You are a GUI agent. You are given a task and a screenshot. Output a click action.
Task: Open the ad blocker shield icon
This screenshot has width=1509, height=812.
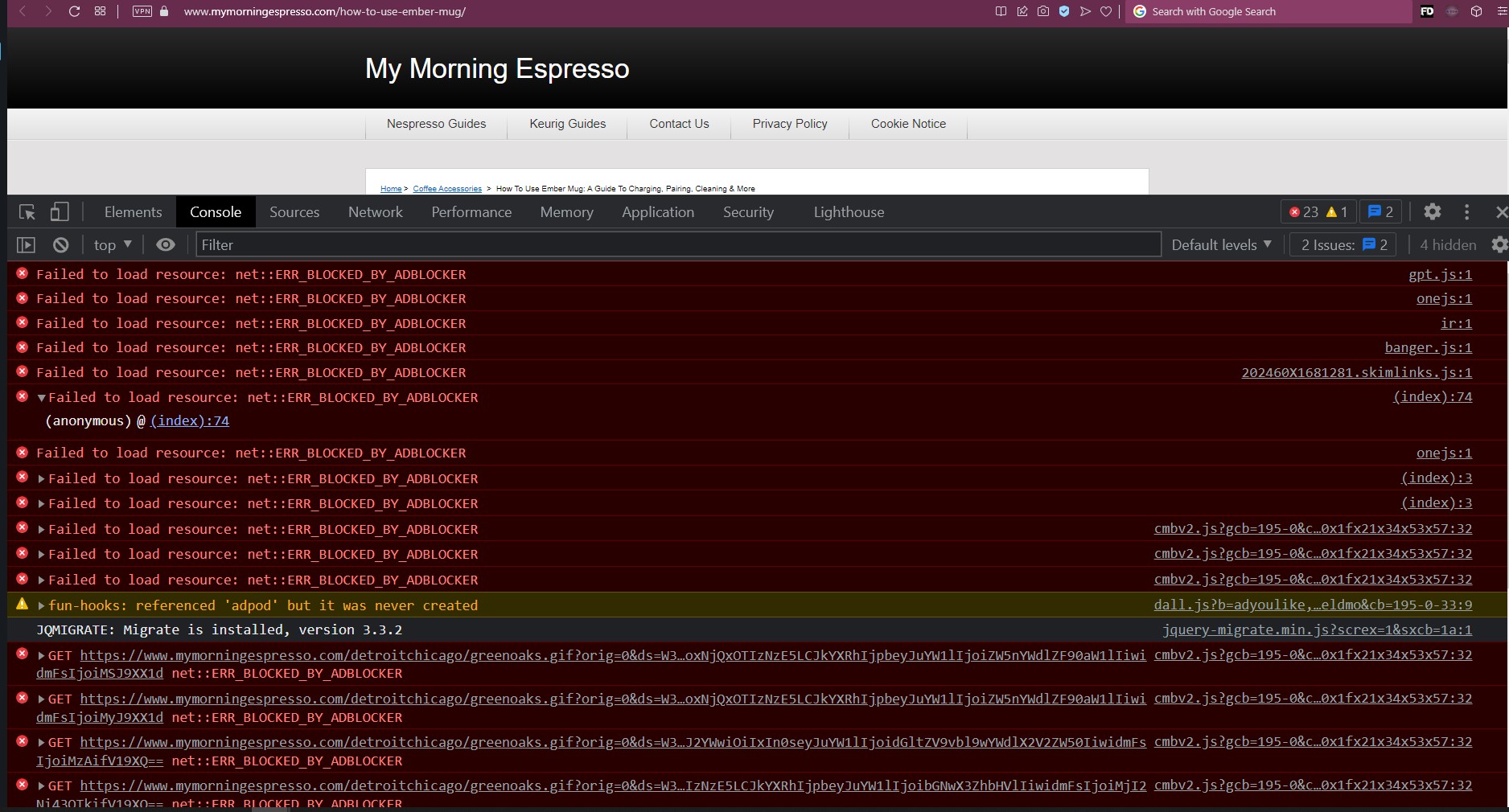tap(1064, 11)
